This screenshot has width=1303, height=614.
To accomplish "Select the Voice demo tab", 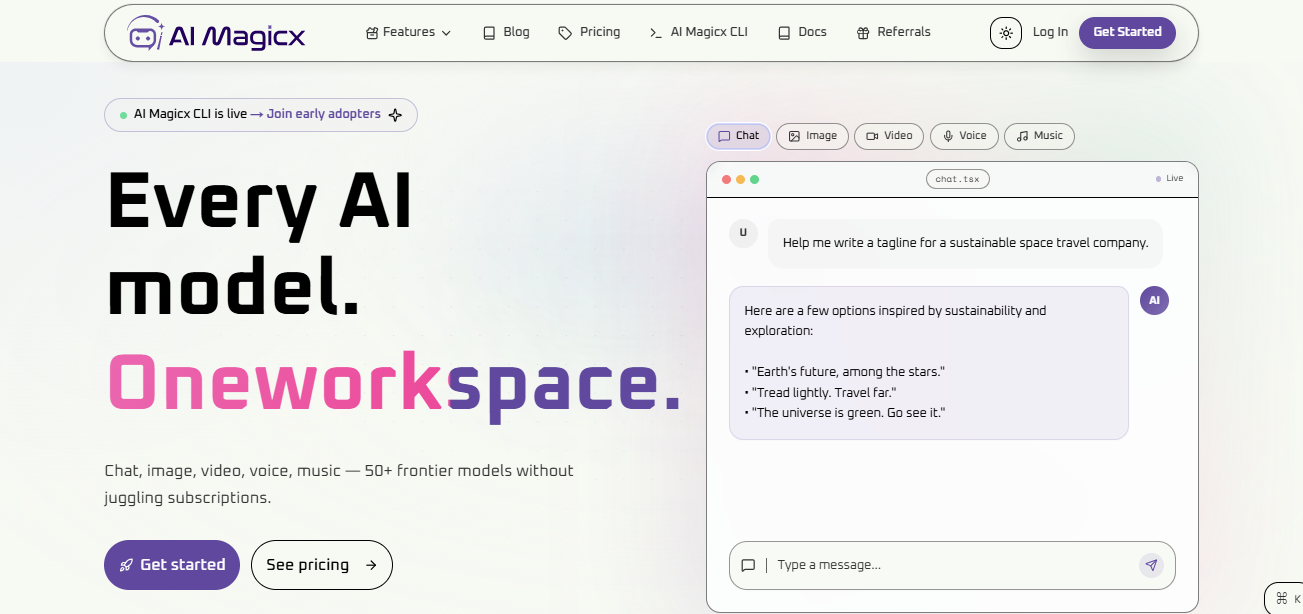I will click(963, 136).
